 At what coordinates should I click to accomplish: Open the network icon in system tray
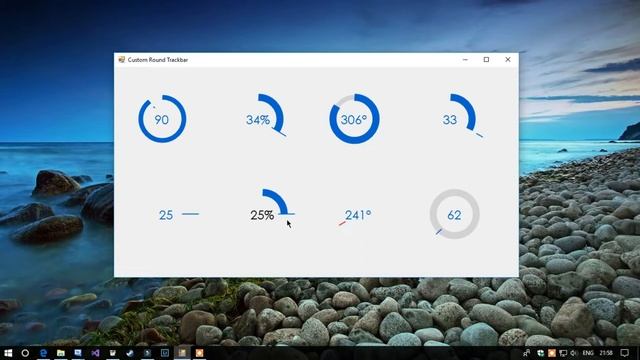563,353
